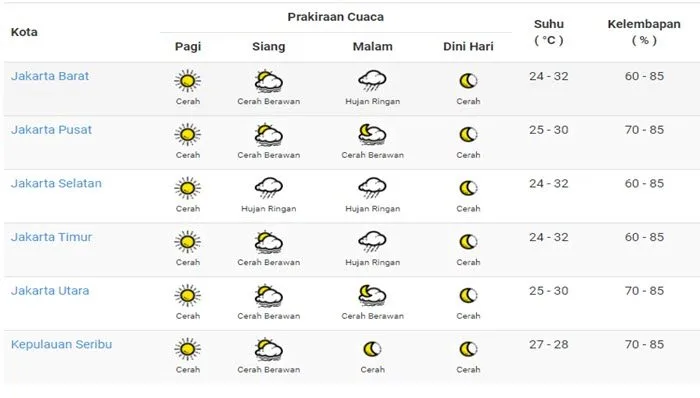700x398 pixels.
Task: Click the Dini Hari column header
Action: pos(468,46)
